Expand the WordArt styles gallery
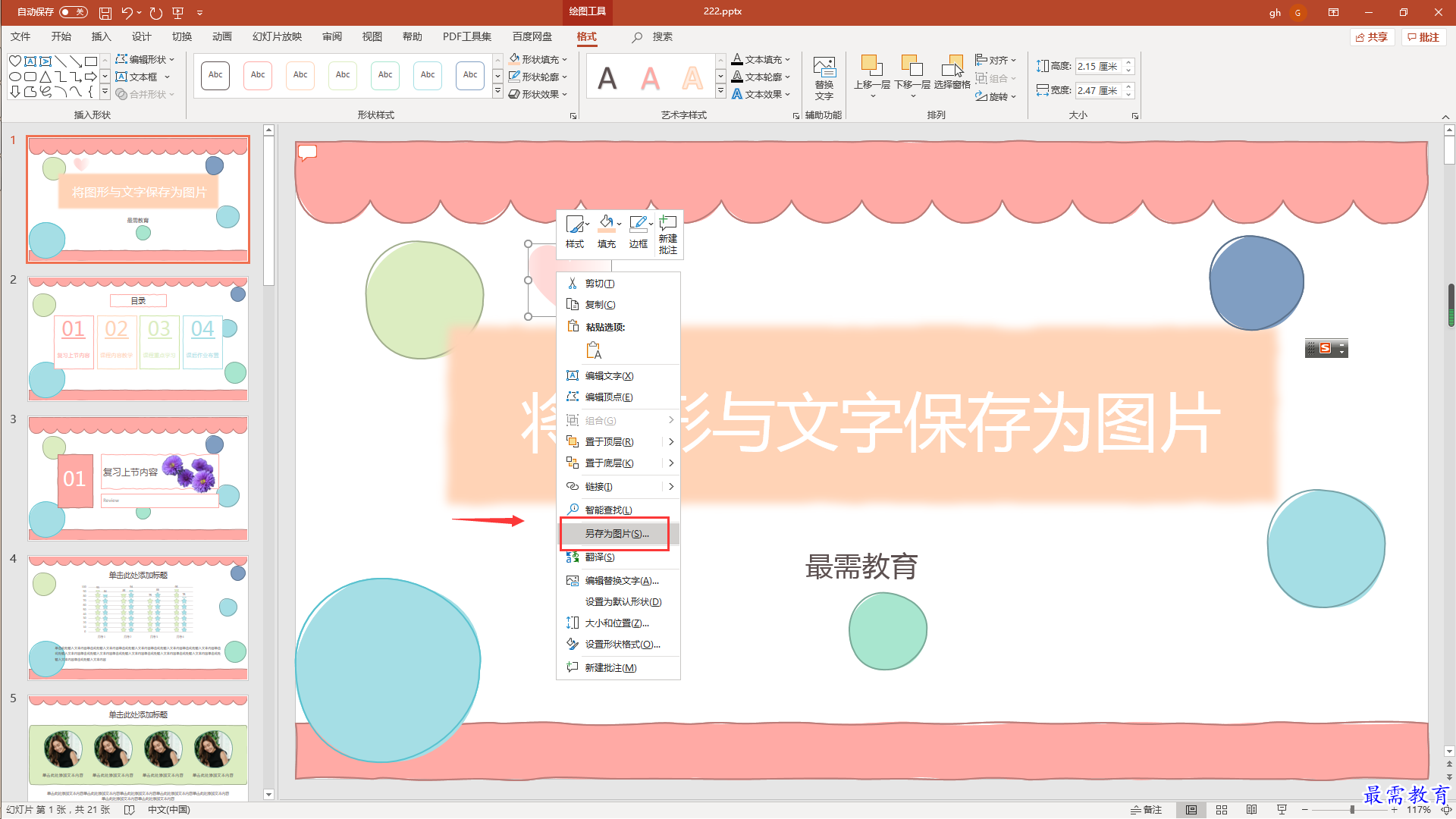1456x819 pixels. click(720, 92)
